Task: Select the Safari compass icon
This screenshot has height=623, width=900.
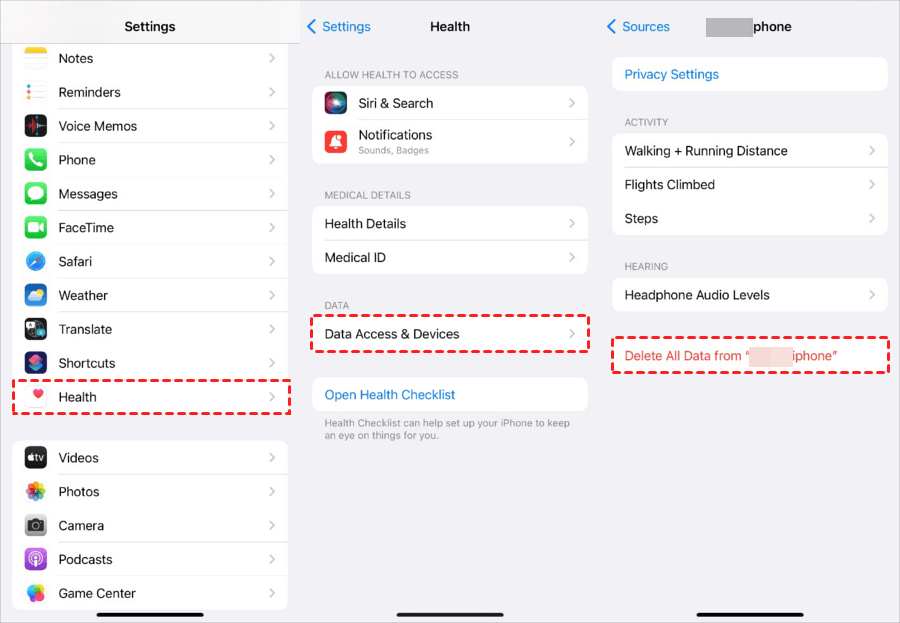Action: tap(36, 261)
